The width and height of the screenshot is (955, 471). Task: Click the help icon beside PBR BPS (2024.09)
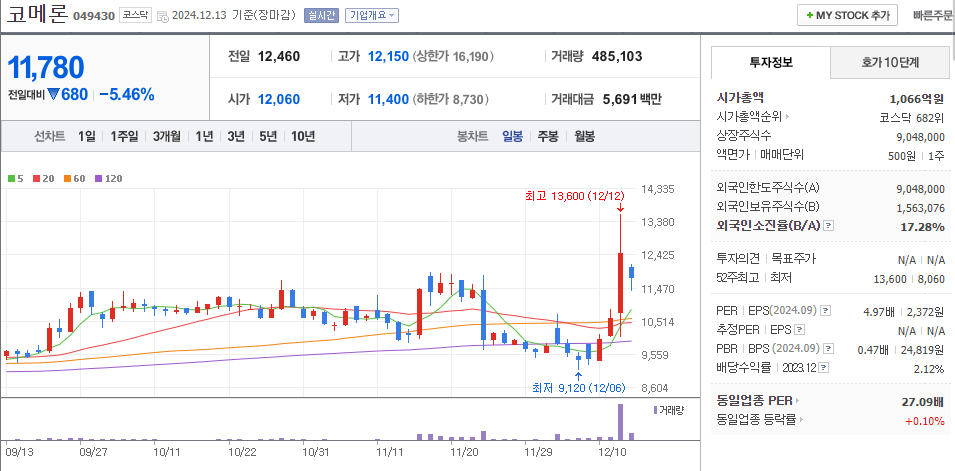828,349
